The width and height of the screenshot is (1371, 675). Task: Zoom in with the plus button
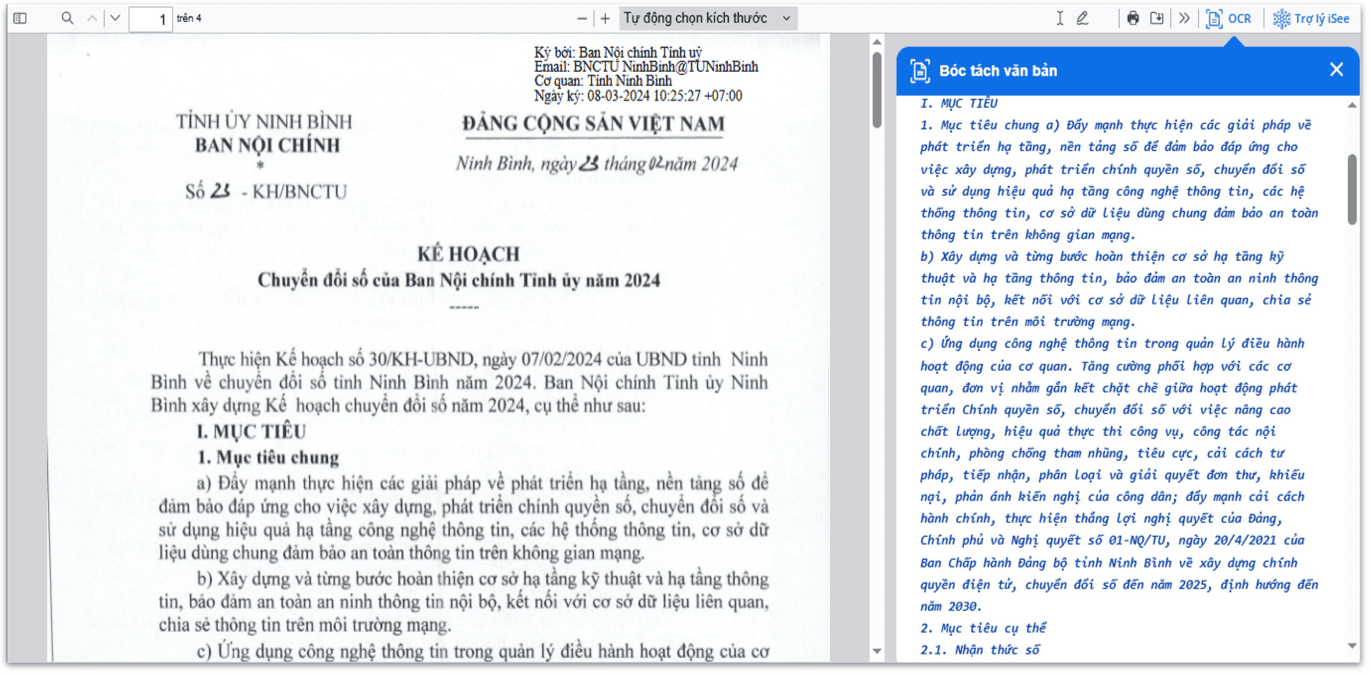pyautogui.click(x=605, y=18)
